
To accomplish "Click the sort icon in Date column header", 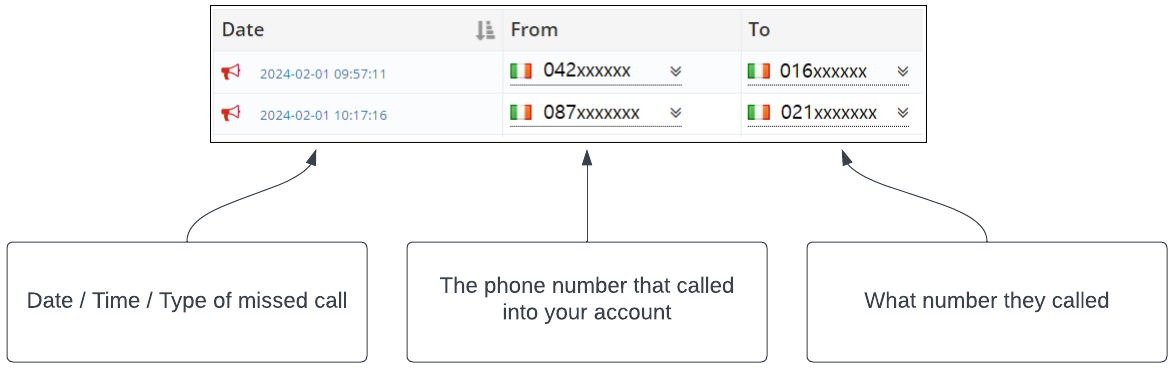I will 486,30.
